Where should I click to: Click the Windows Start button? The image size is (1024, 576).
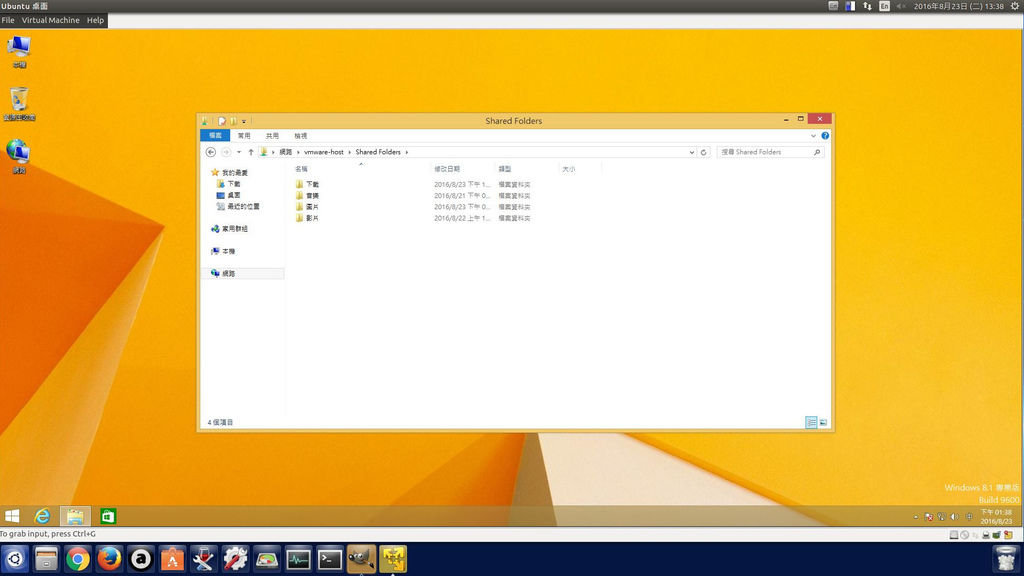click(x=12, y=516)
